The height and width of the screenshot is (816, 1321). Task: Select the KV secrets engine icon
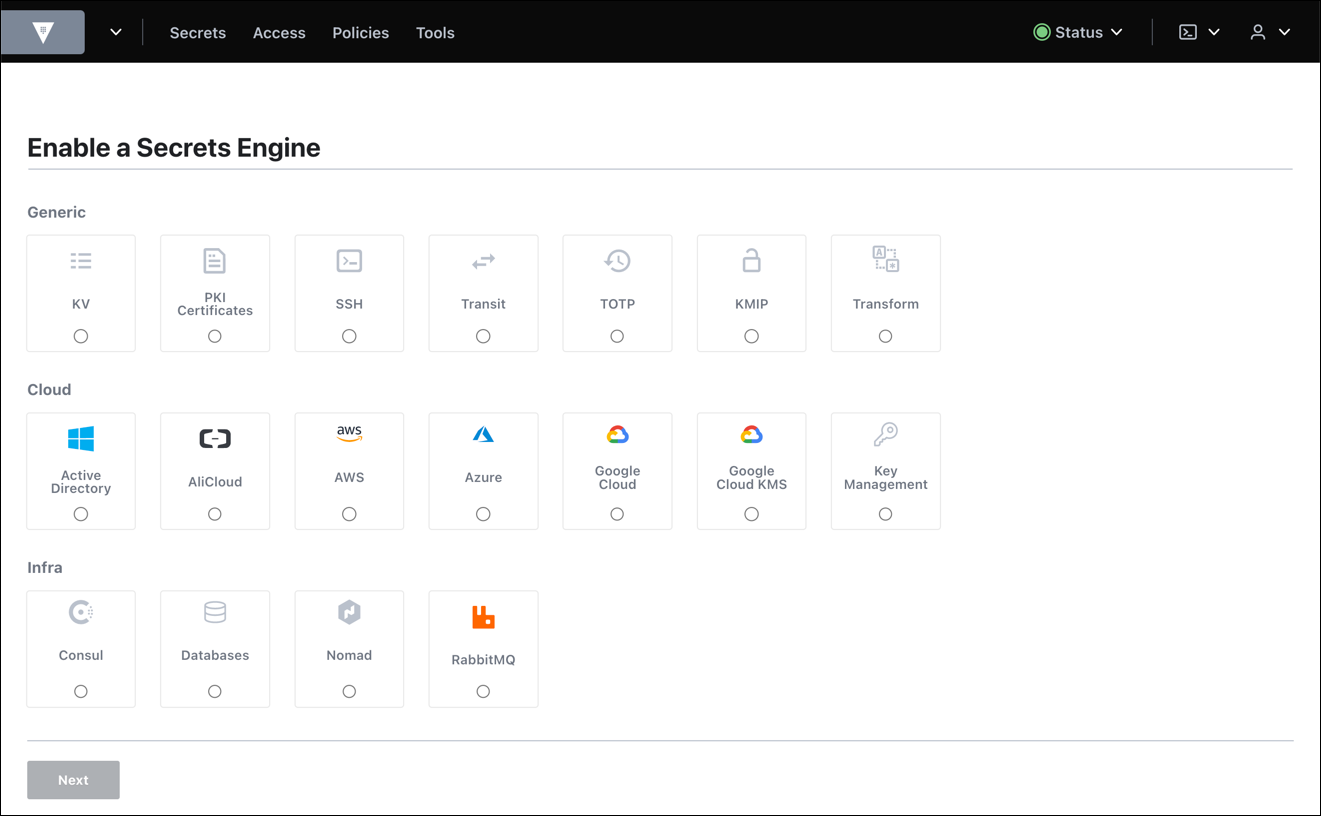pos(81,260)
